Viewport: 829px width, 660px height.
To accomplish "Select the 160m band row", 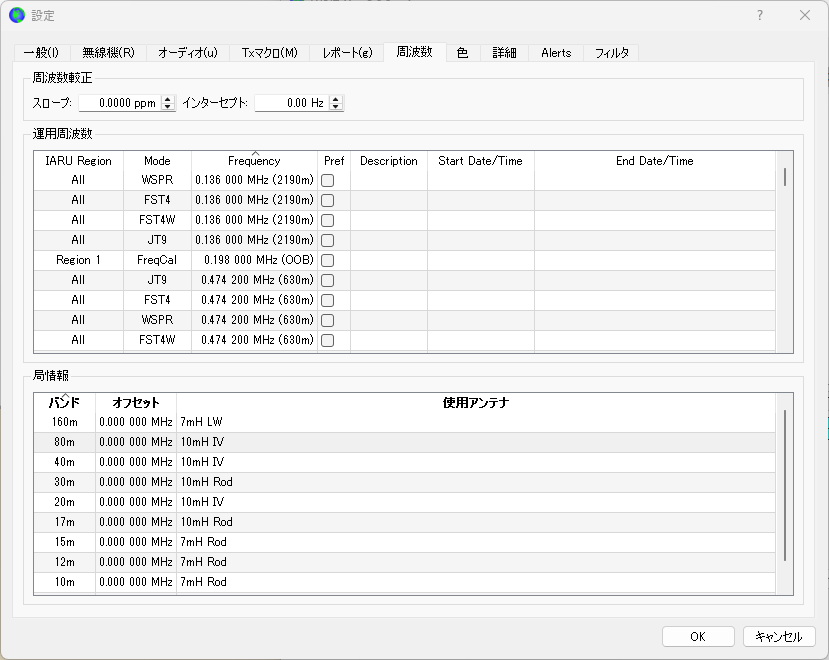I will [404, 422].
